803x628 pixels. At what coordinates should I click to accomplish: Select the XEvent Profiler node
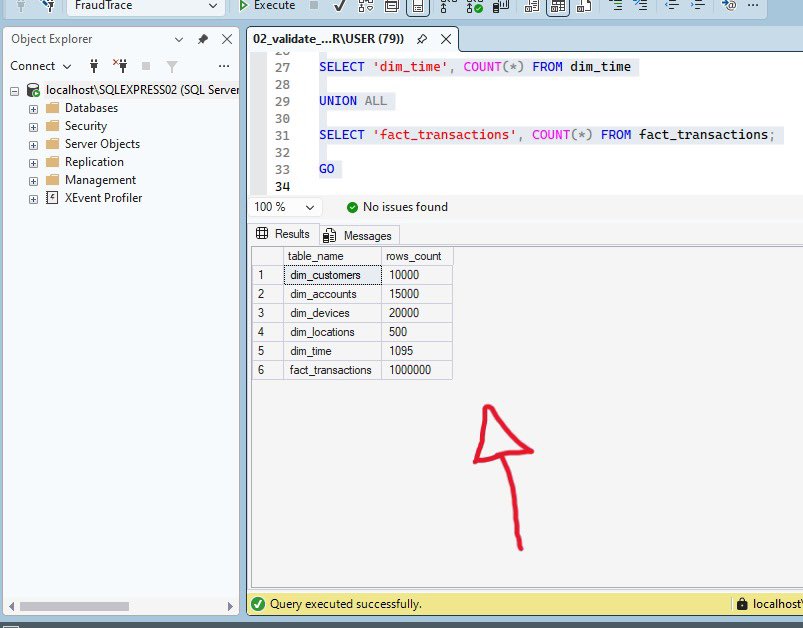(103, 198)
